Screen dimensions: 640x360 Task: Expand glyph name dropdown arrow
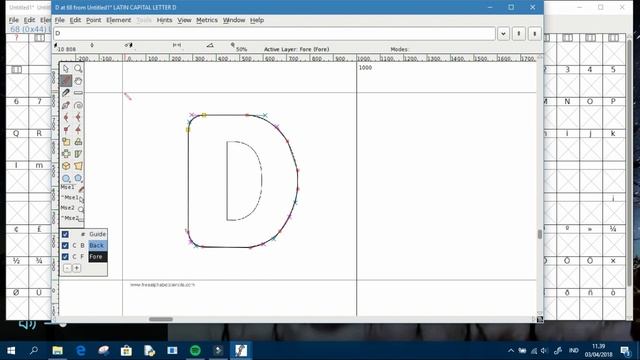[503, 34]
